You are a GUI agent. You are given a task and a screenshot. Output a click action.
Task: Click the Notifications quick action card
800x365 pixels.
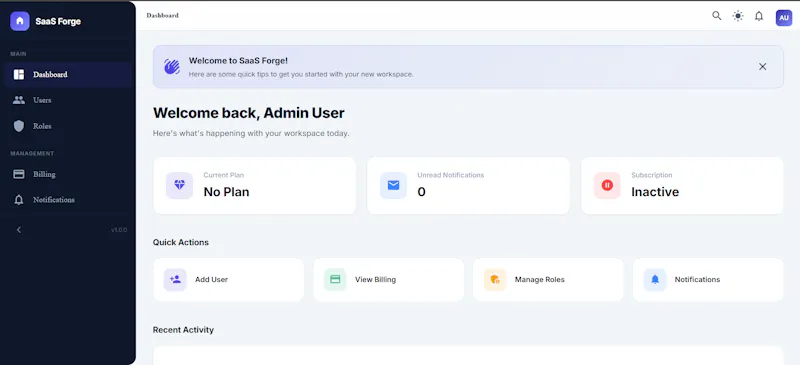click(x=708, y=280)
